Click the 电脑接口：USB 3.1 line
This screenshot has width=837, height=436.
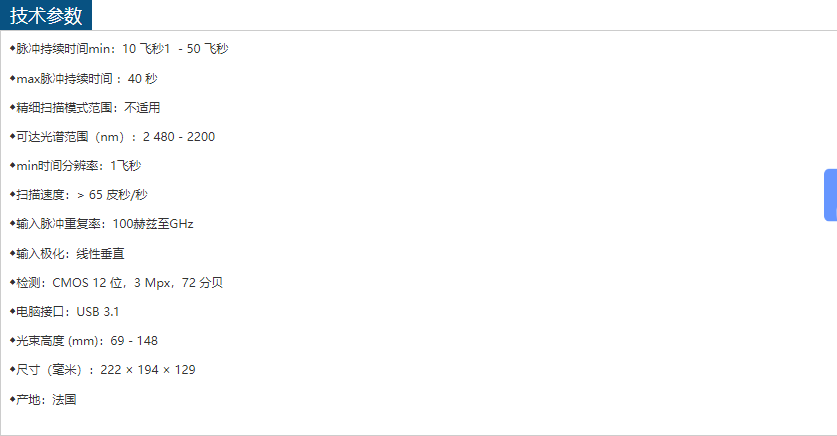click(68, 312)
